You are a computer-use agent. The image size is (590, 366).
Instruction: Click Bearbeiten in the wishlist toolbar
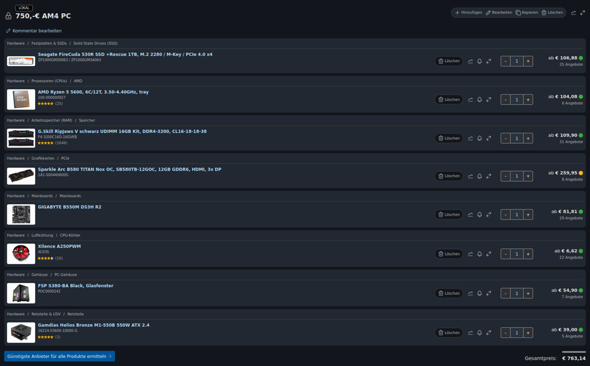point(499,13)
